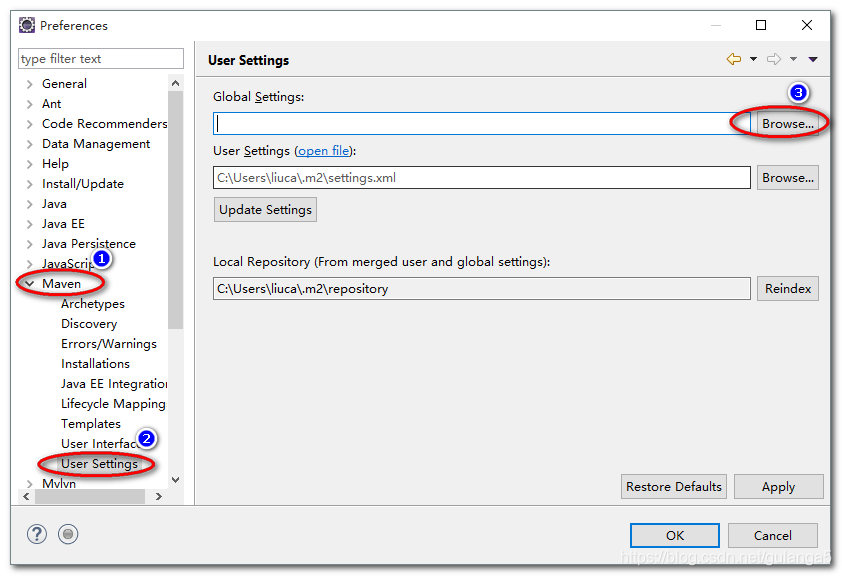Click the Reindex button
This screenshot has height=576, width=842.
pyautogui.click(x=788, y=288)
